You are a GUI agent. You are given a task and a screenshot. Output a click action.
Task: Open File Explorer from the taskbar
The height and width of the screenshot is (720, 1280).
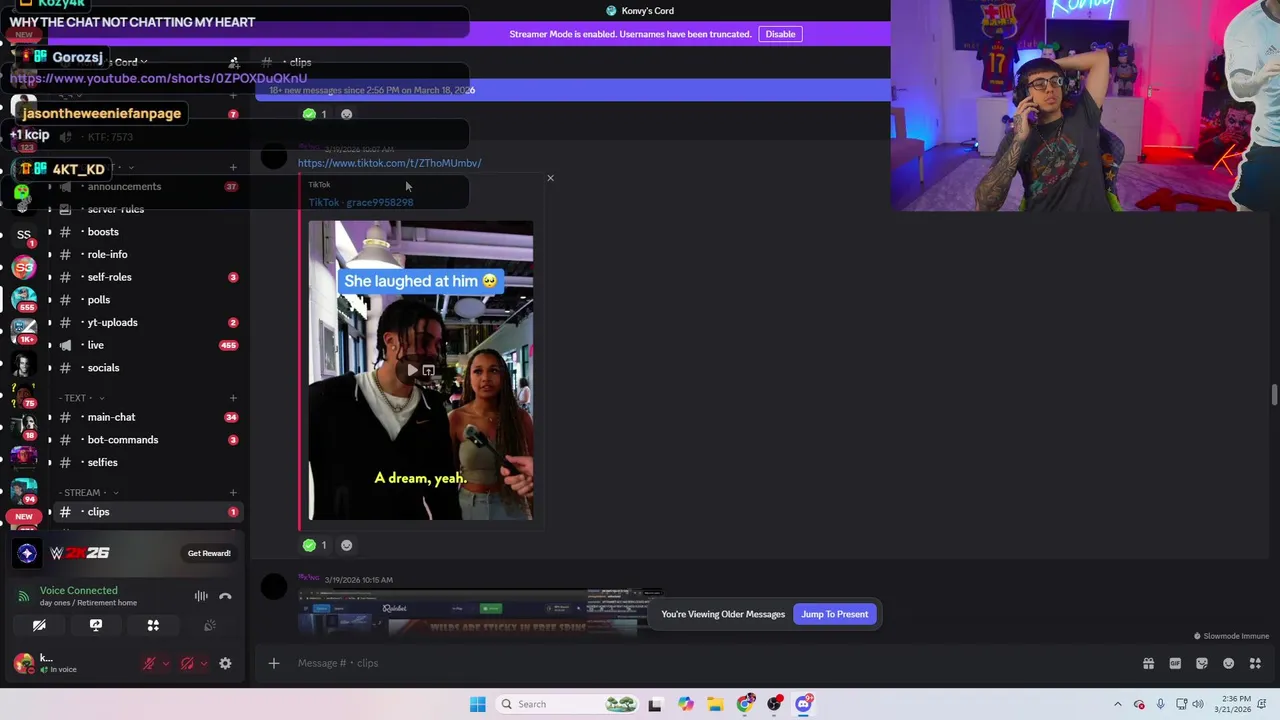click(715, 704)
